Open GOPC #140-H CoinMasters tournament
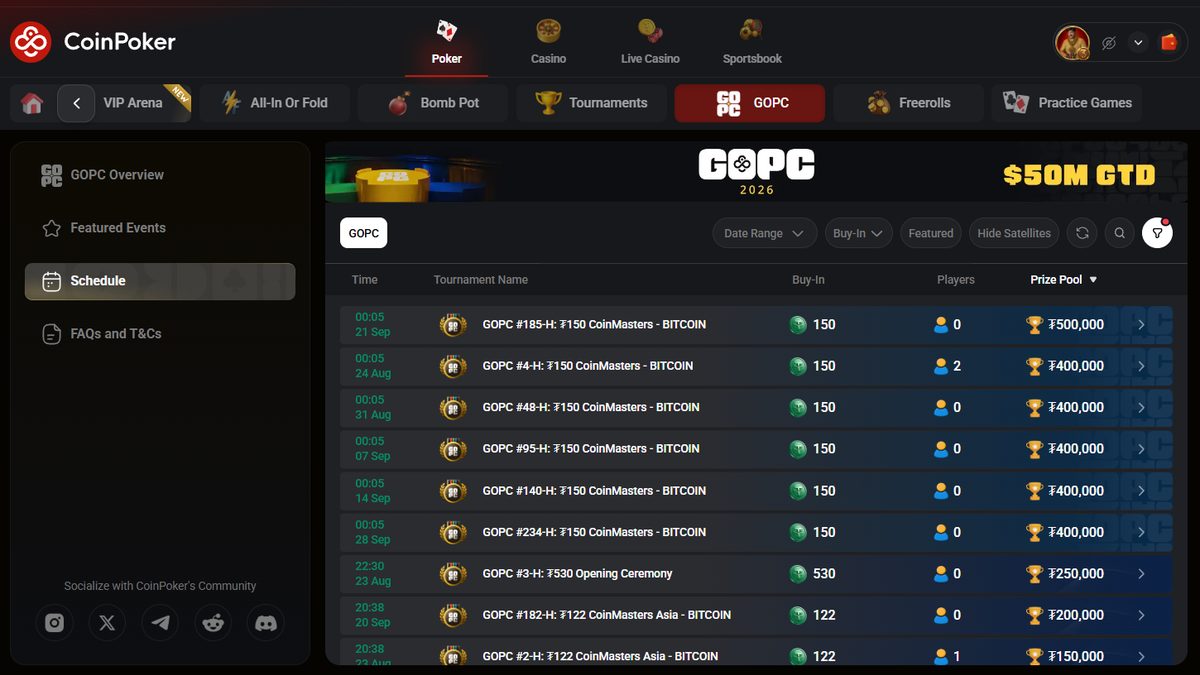This screenshot has height=675, width=1200. (x=756, y=491)
